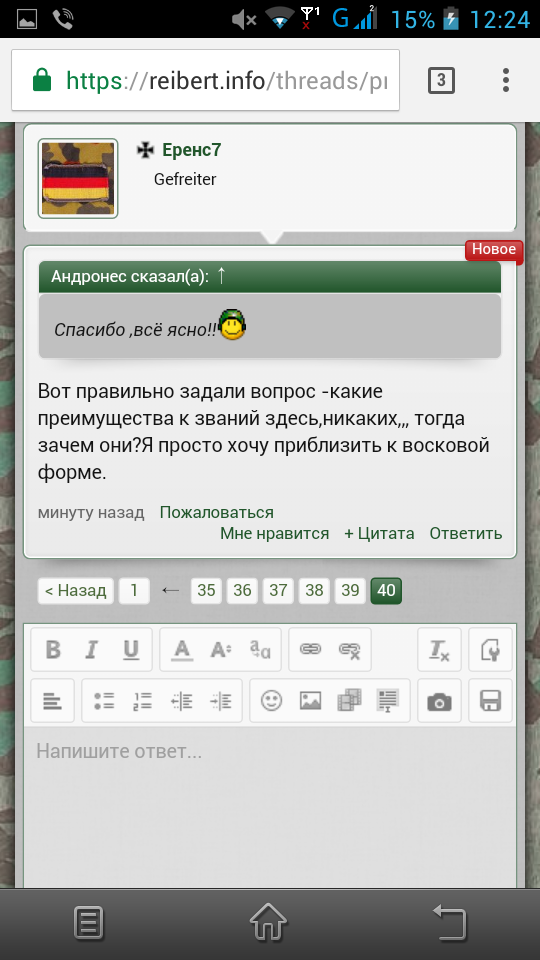
Task: Save draft with floppy disk icon
Action: click(x=490, y=700)
